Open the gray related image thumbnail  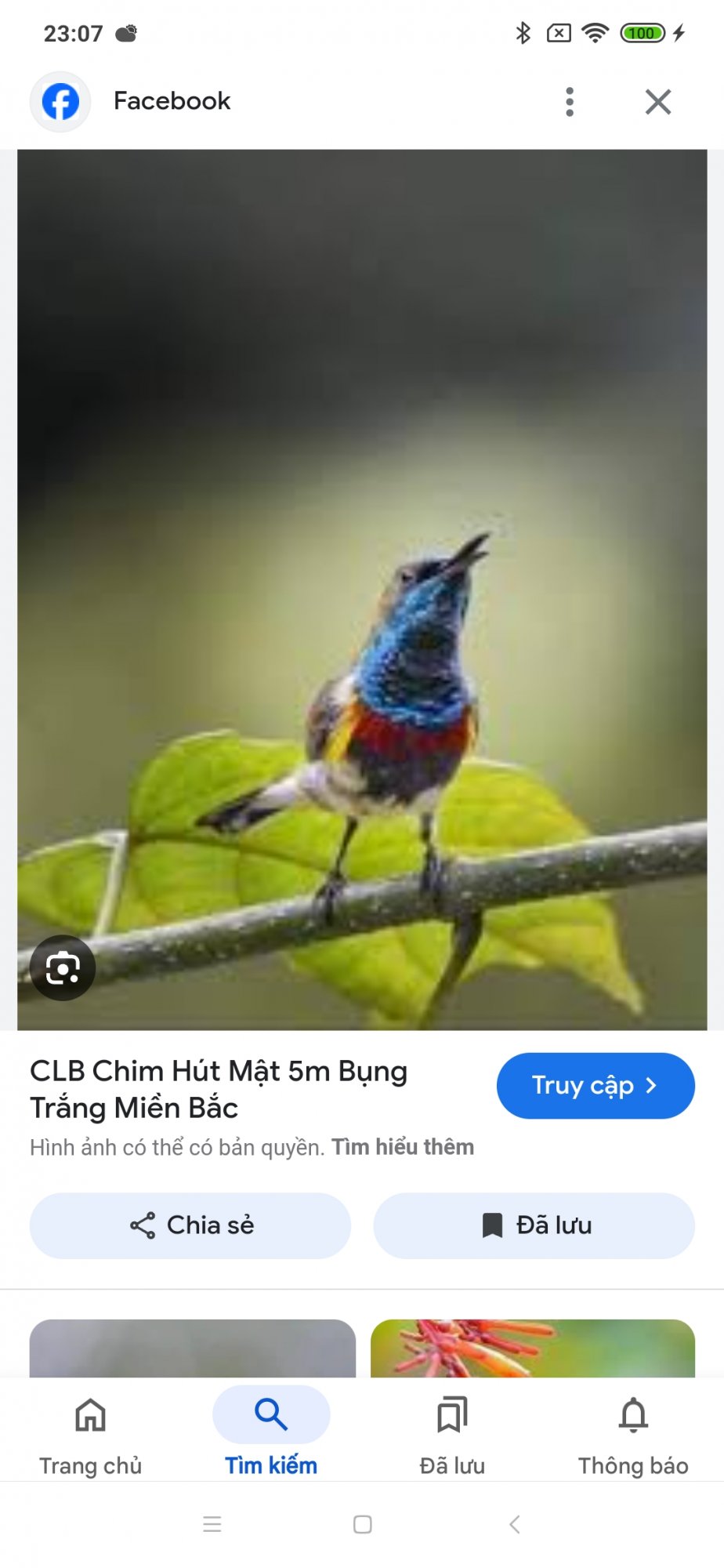tap(193, 1348)
